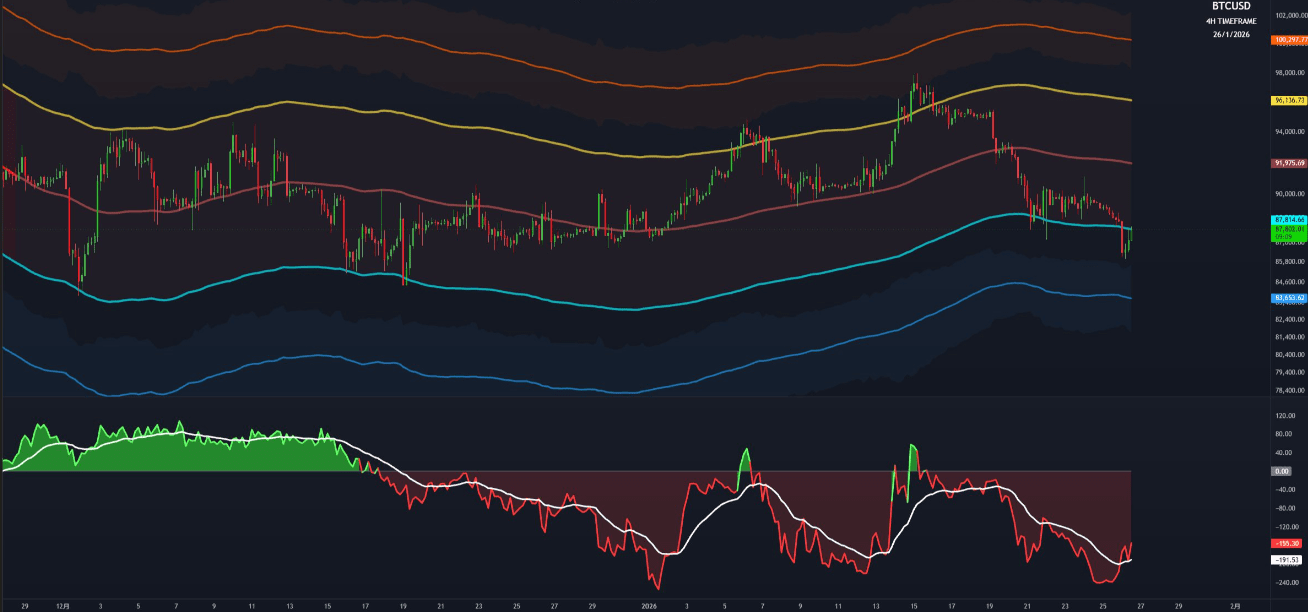Select the dark red 91,975.69 price label

tap(1286, 163)
